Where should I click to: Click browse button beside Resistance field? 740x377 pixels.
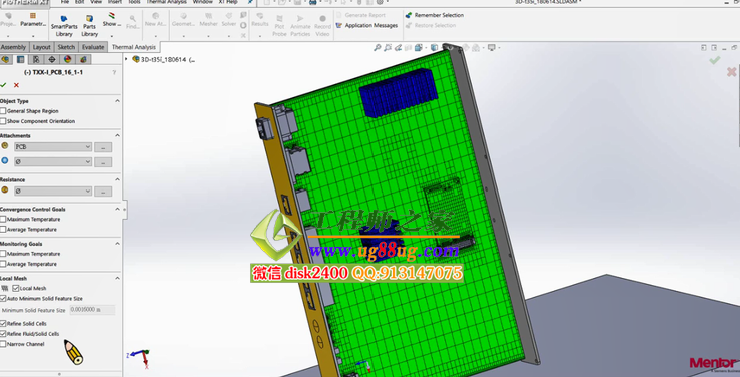103,191
